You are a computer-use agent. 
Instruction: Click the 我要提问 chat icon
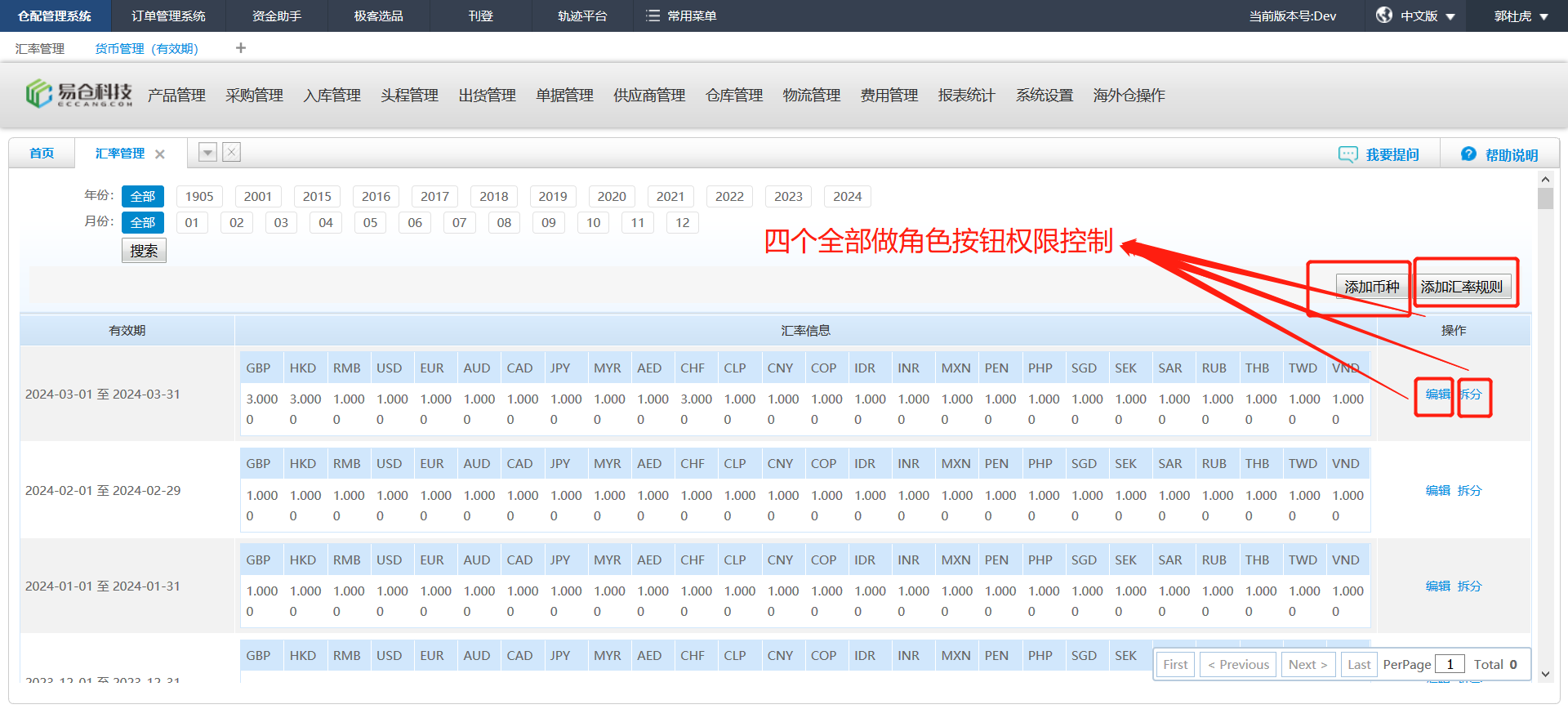[x=1347, y=154]
